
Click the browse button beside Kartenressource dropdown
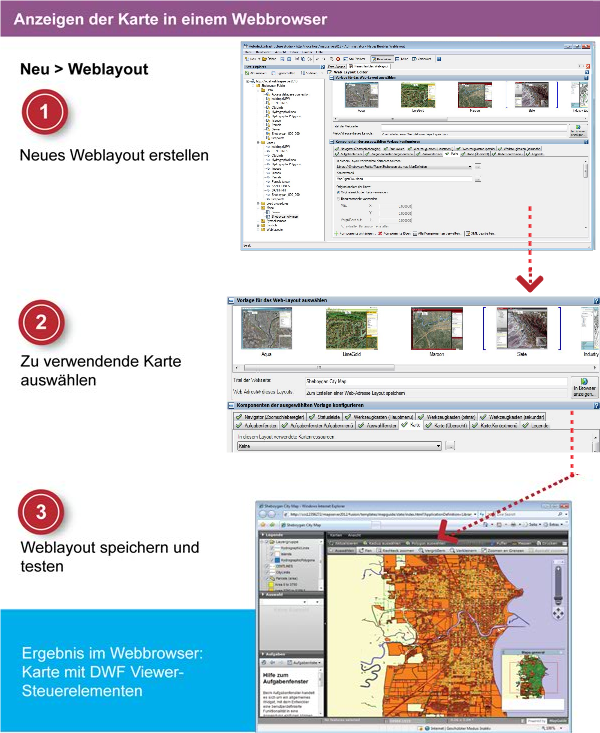click(x=450, y=446)
